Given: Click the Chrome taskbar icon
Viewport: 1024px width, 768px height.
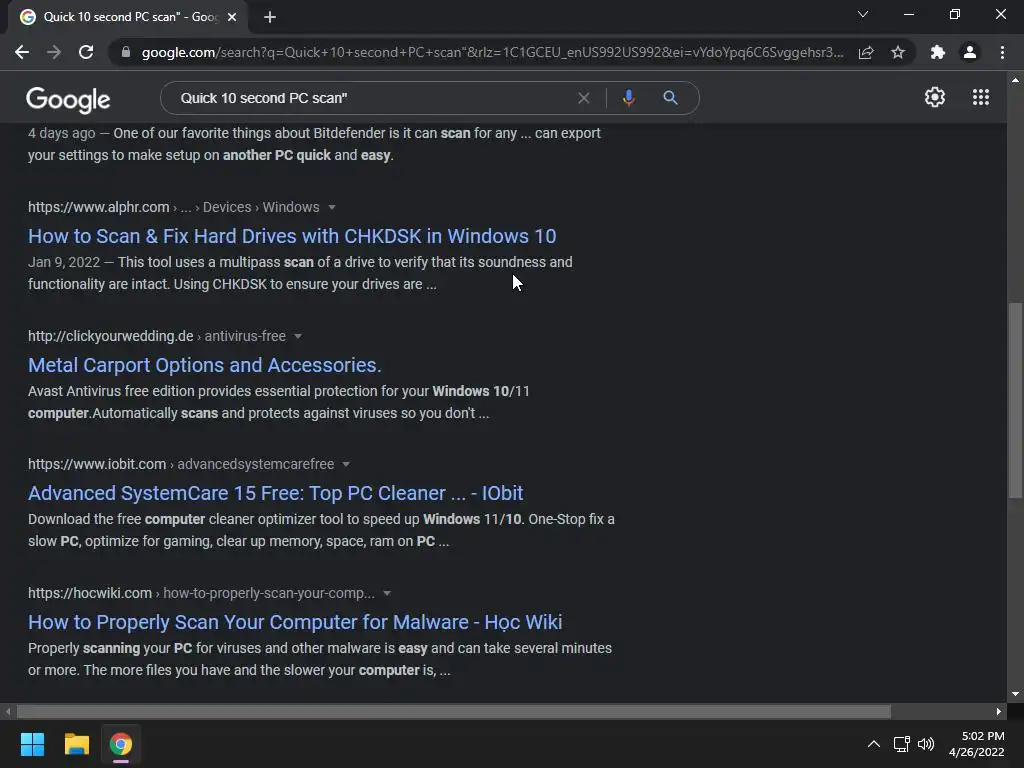Looking at the screenshot, I should point(121,744).
